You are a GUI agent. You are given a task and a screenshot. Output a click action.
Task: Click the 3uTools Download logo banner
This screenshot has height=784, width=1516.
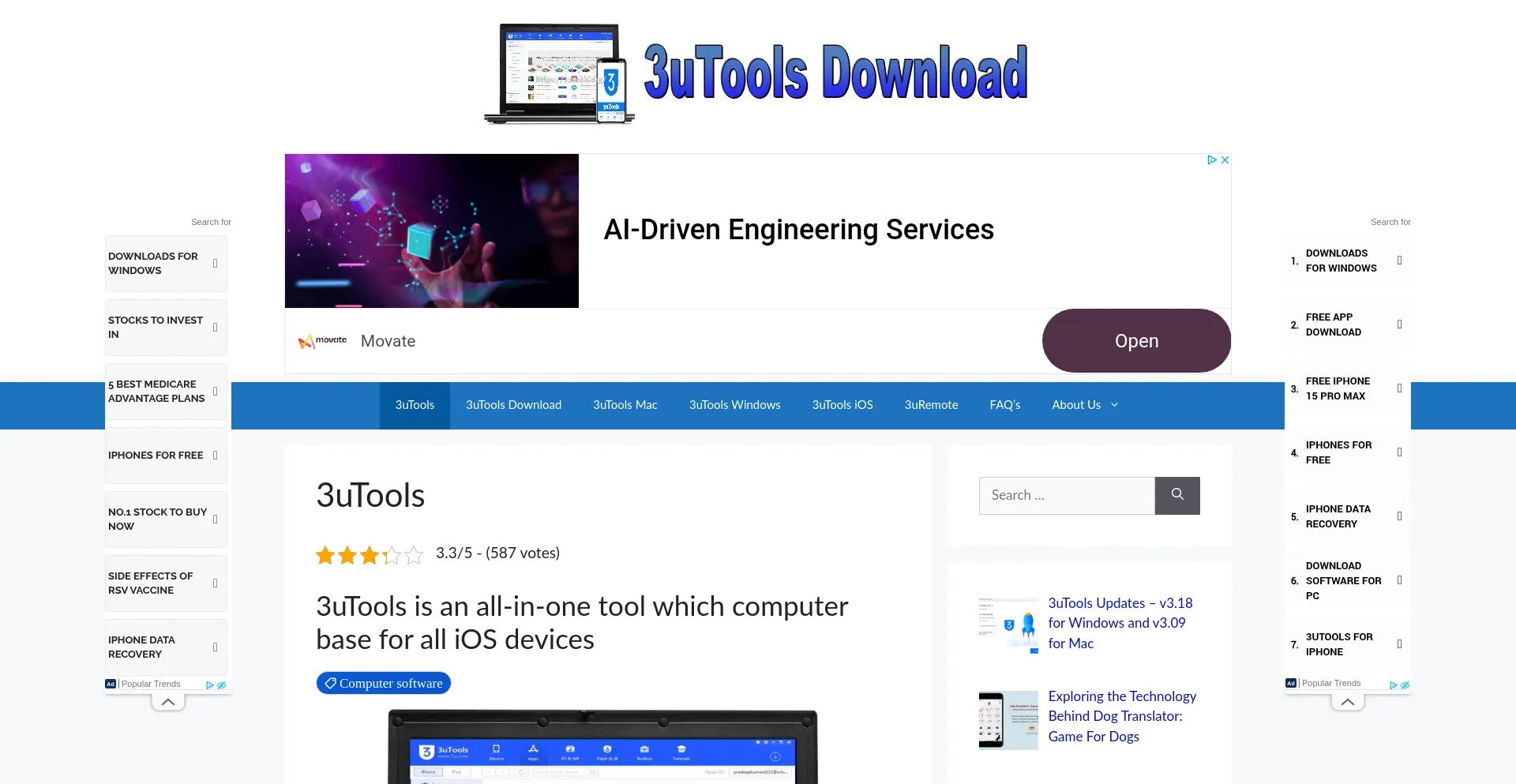point(756,73)
